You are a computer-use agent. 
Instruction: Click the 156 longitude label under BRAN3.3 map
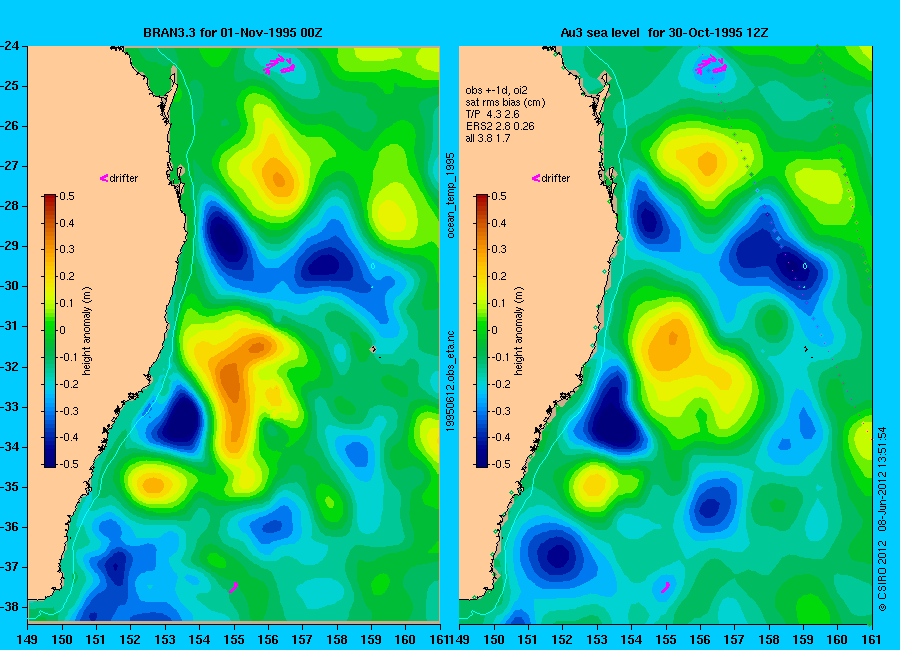pyautogui.click(x=268, y=640)
